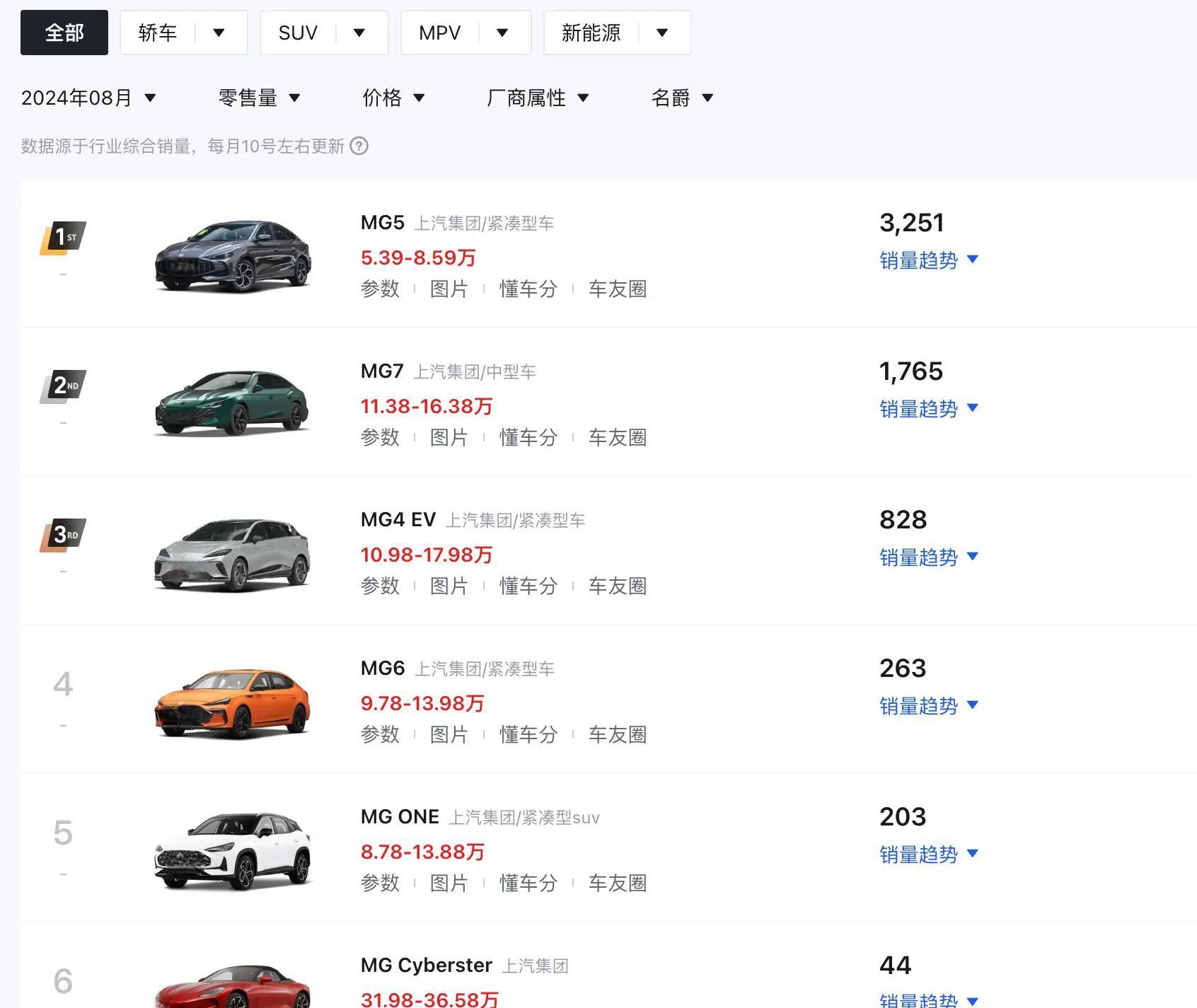The height and width of the screenshot is (1008, 1197).
Task: Open the MG7 model title link
Action: coord(382,371)
